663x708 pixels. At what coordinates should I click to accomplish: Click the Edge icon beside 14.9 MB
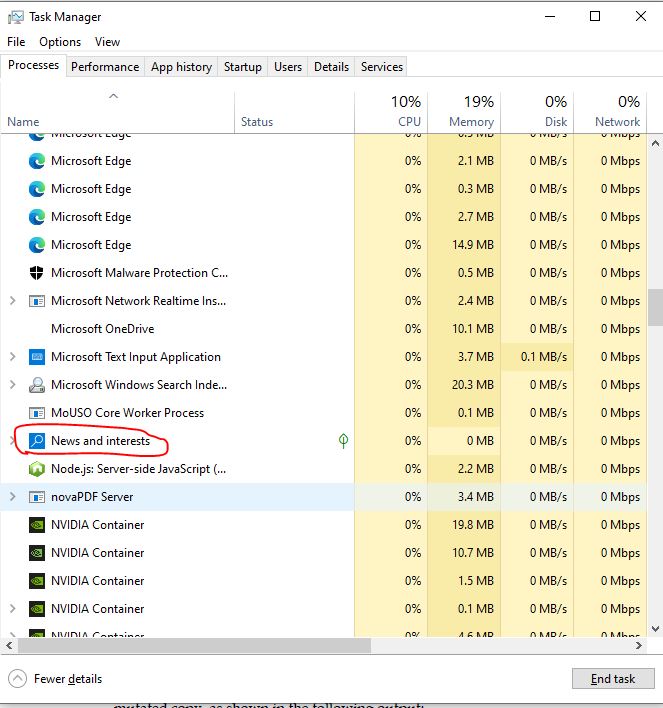pyautogui.click(x=37, y=245)
